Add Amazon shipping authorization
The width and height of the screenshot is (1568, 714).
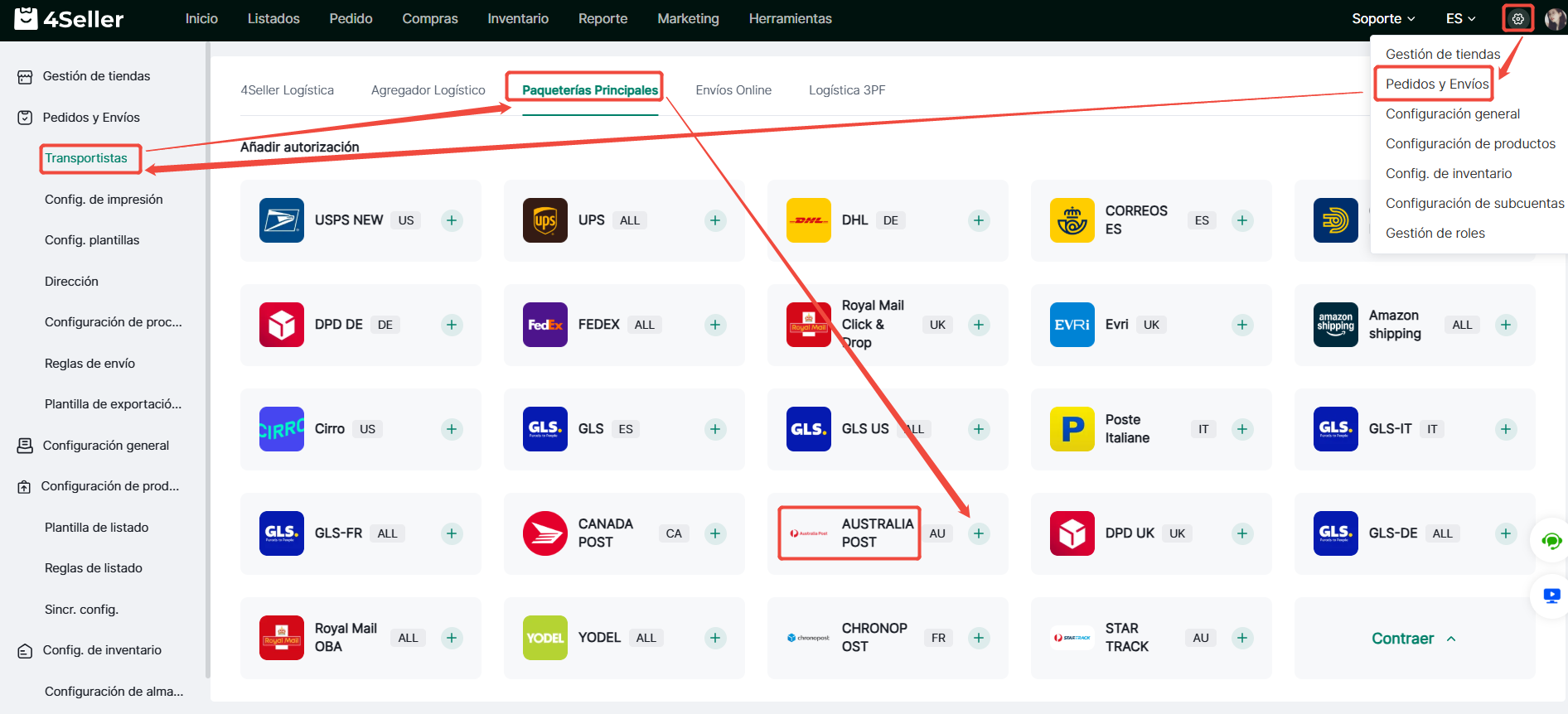tap(1506, 325)
